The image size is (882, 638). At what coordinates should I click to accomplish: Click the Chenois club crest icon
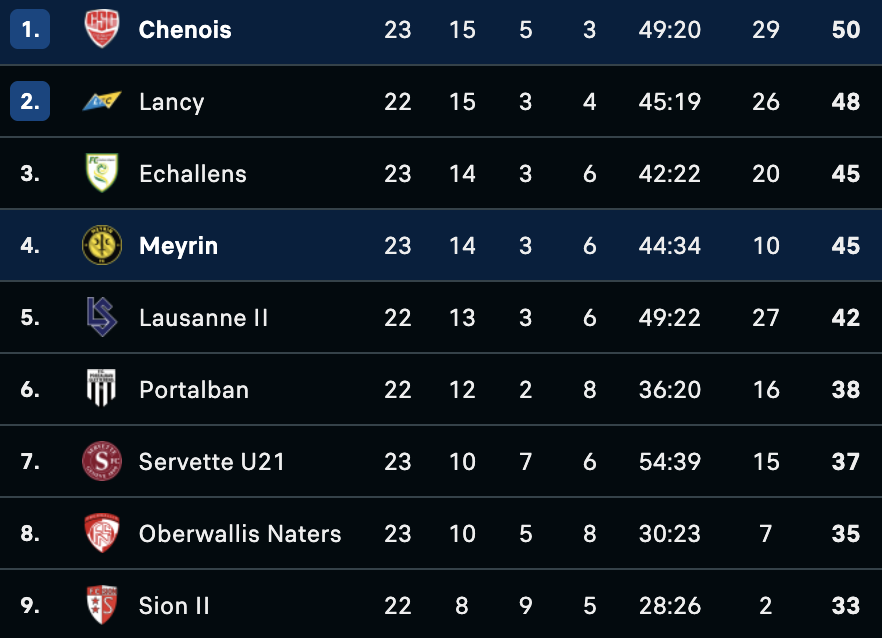point(101,29)
